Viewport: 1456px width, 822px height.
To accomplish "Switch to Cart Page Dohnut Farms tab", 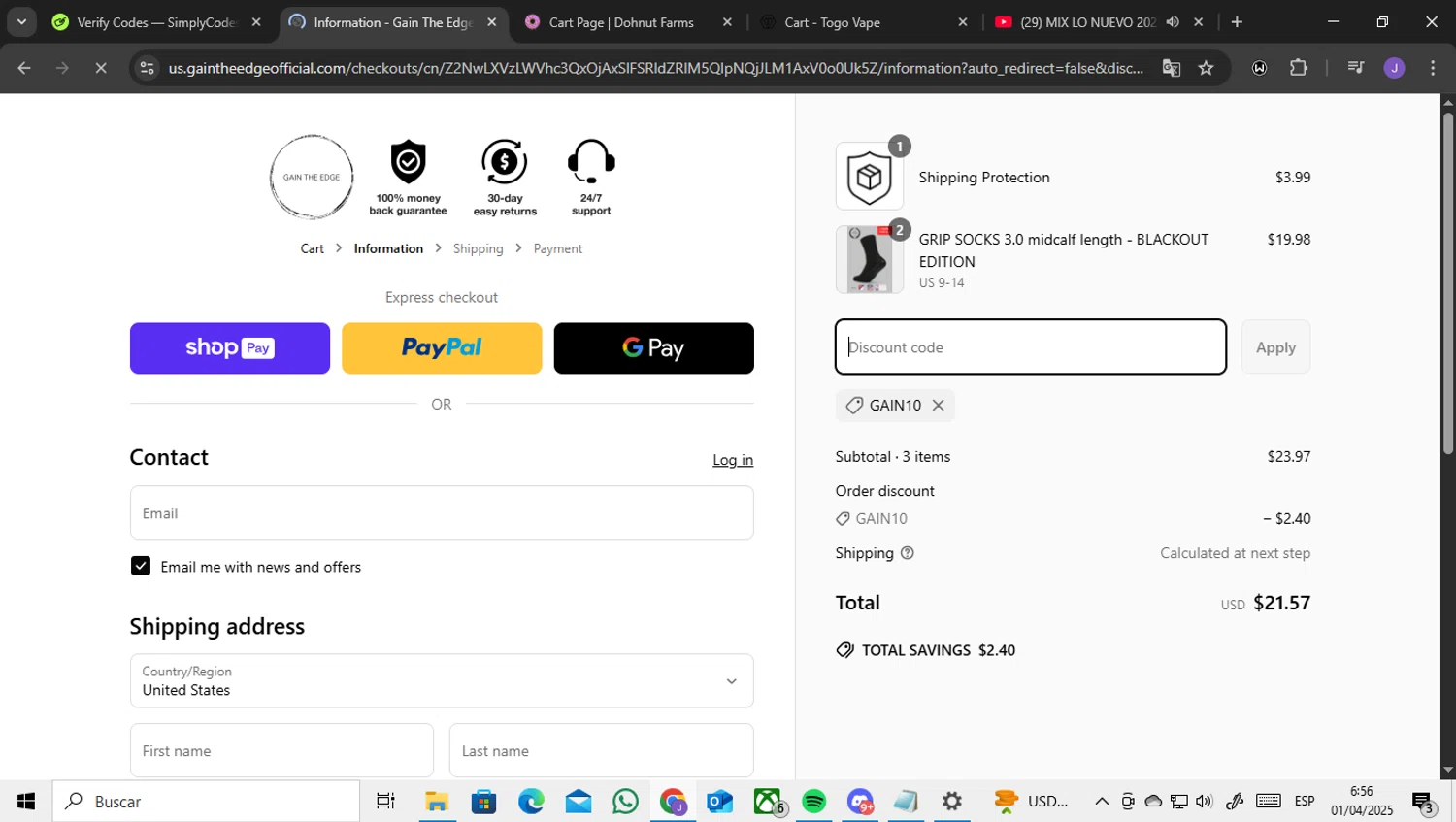I will pyautogui.click(x=621, y=22).
